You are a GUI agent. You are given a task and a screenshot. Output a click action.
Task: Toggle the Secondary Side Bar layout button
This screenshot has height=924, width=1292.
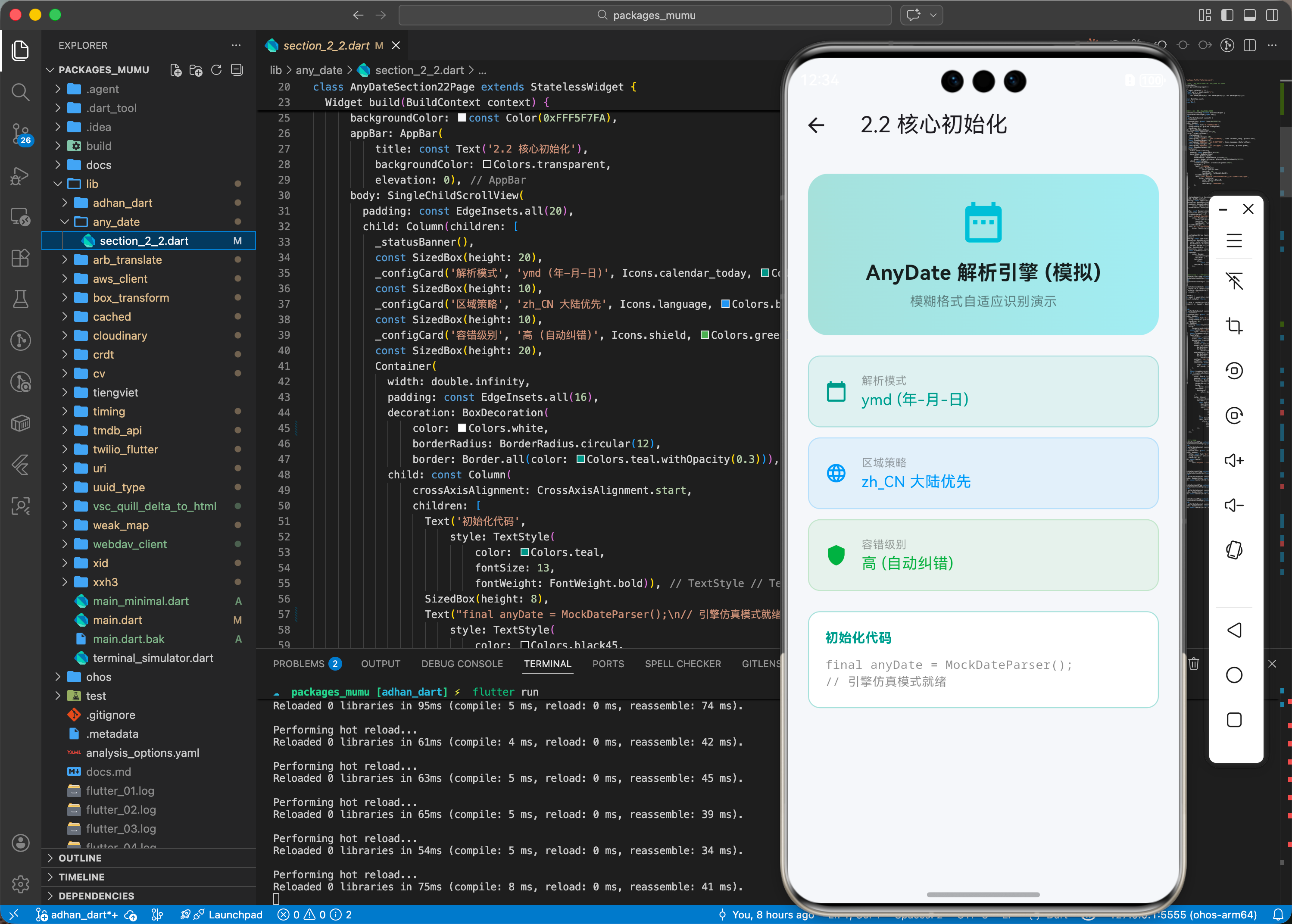point(1272,16)
